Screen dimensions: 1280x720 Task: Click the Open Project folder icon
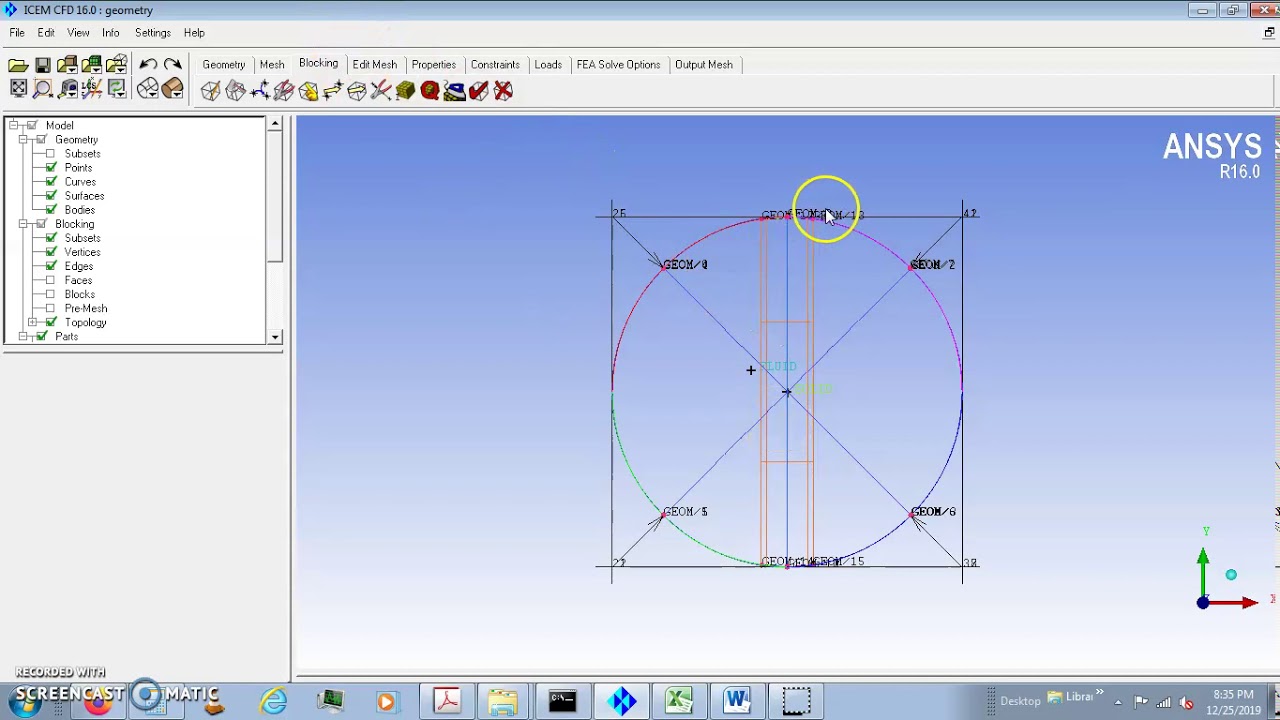(x=18, y=65)
